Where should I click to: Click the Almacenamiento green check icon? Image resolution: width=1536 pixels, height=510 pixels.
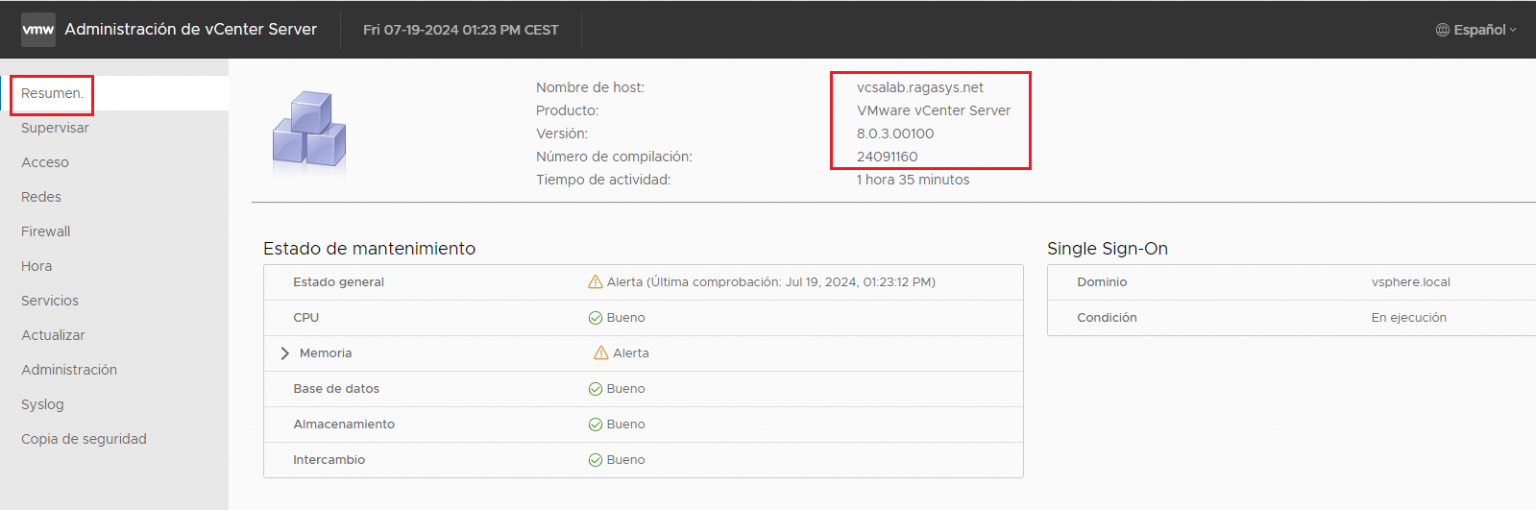coord(595,424)
